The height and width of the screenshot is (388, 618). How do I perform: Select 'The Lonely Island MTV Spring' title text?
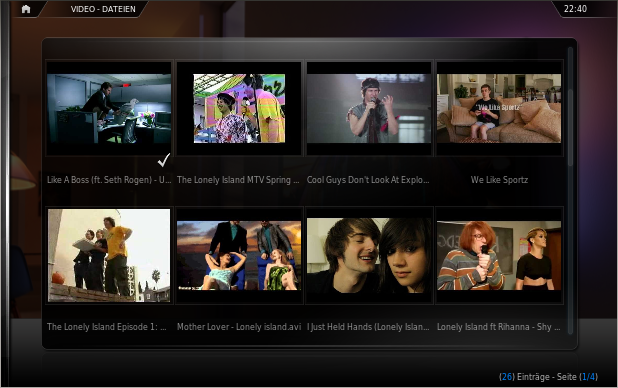pyautogui.click(x=238, y=180)
